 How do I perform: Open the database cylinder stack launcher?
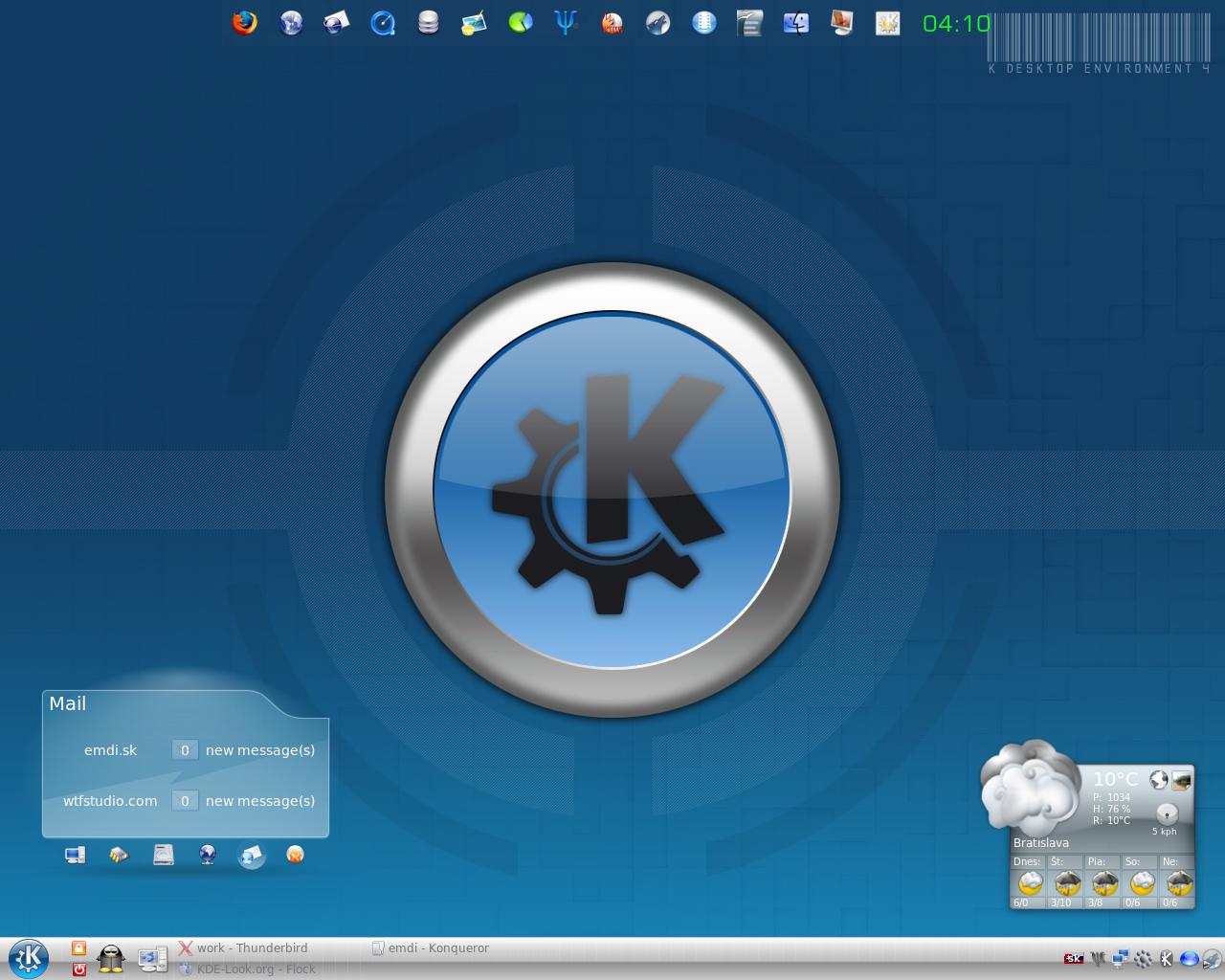pos(429,22)
